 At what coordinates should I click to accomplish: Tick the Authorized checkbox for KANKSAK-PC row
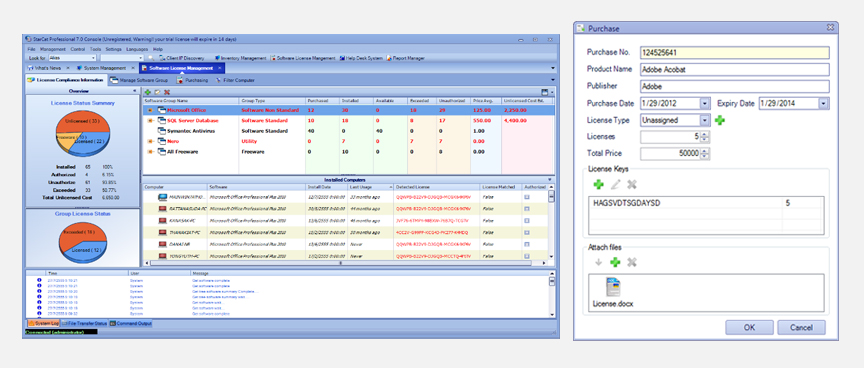527,220
